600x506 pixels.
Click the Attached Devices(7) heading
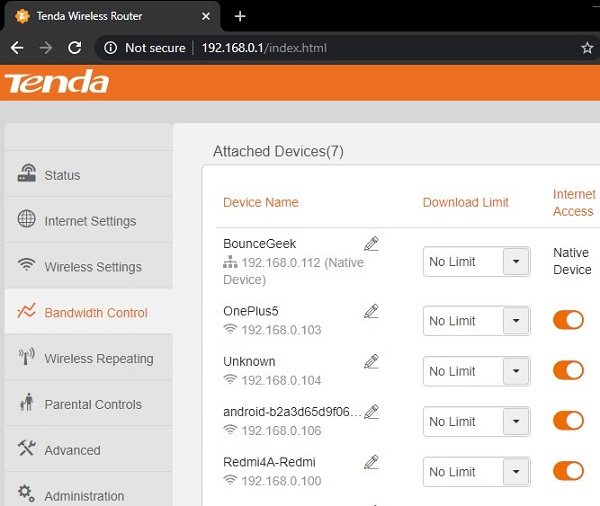pyautogui.click(x=278, y=151)
